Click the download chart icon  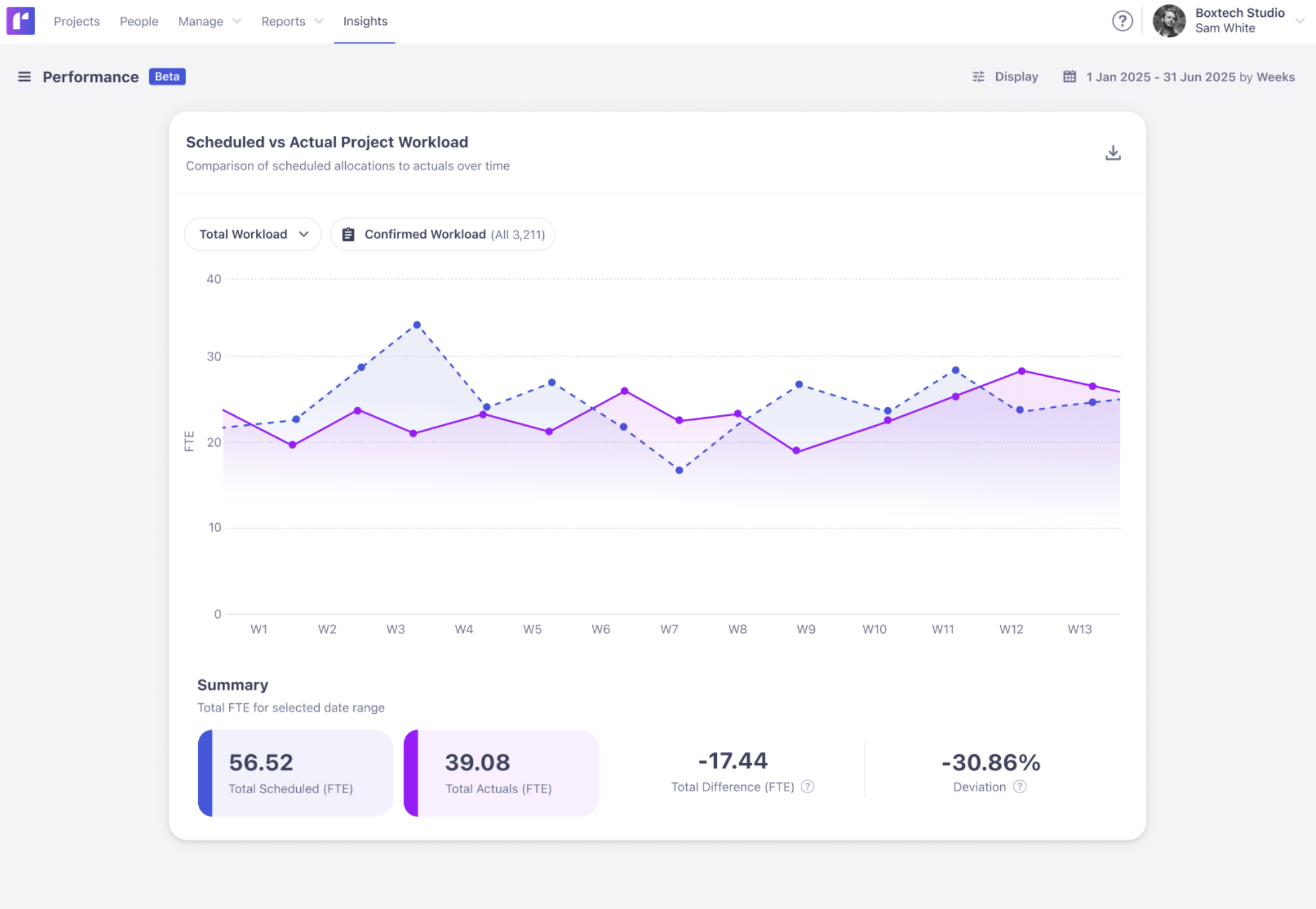(1113, 153)
